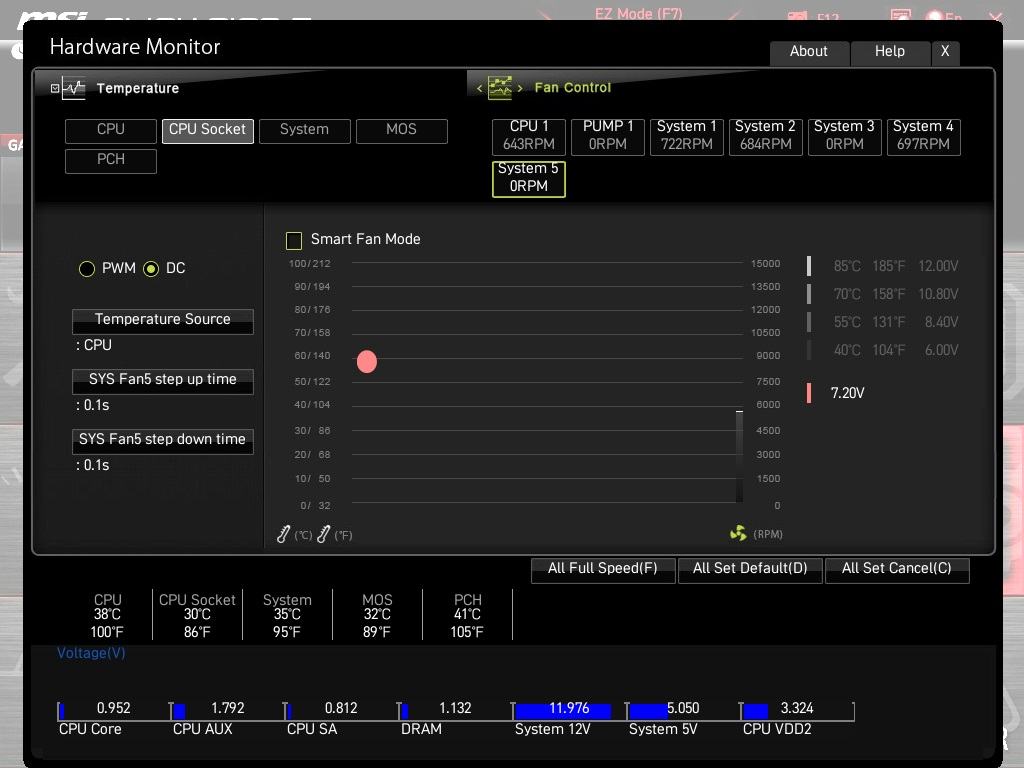
Task: Click All Full Speed(F) button
Action: point(603,569)
